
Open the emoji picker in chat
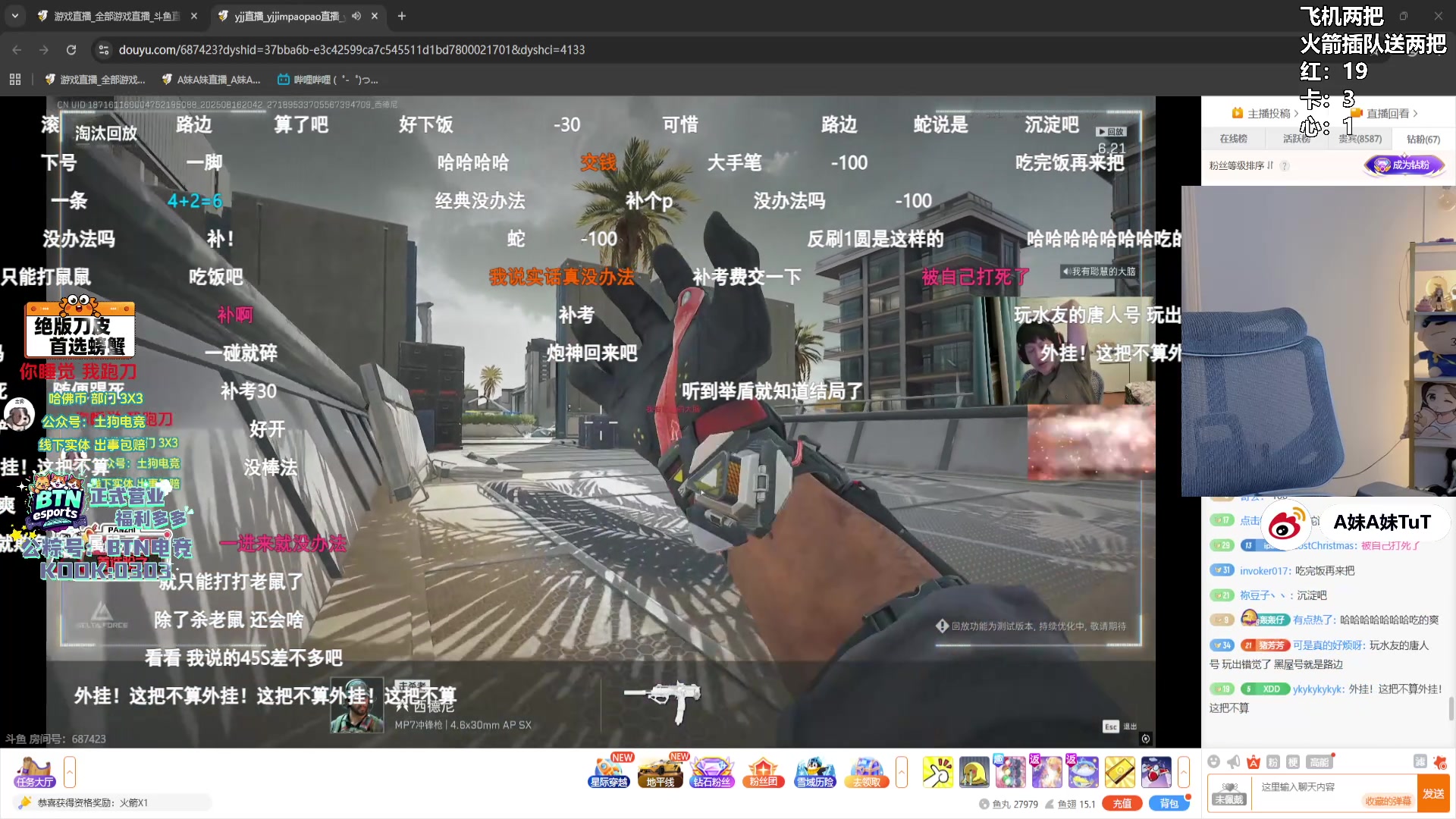(x=1213, y=762)
